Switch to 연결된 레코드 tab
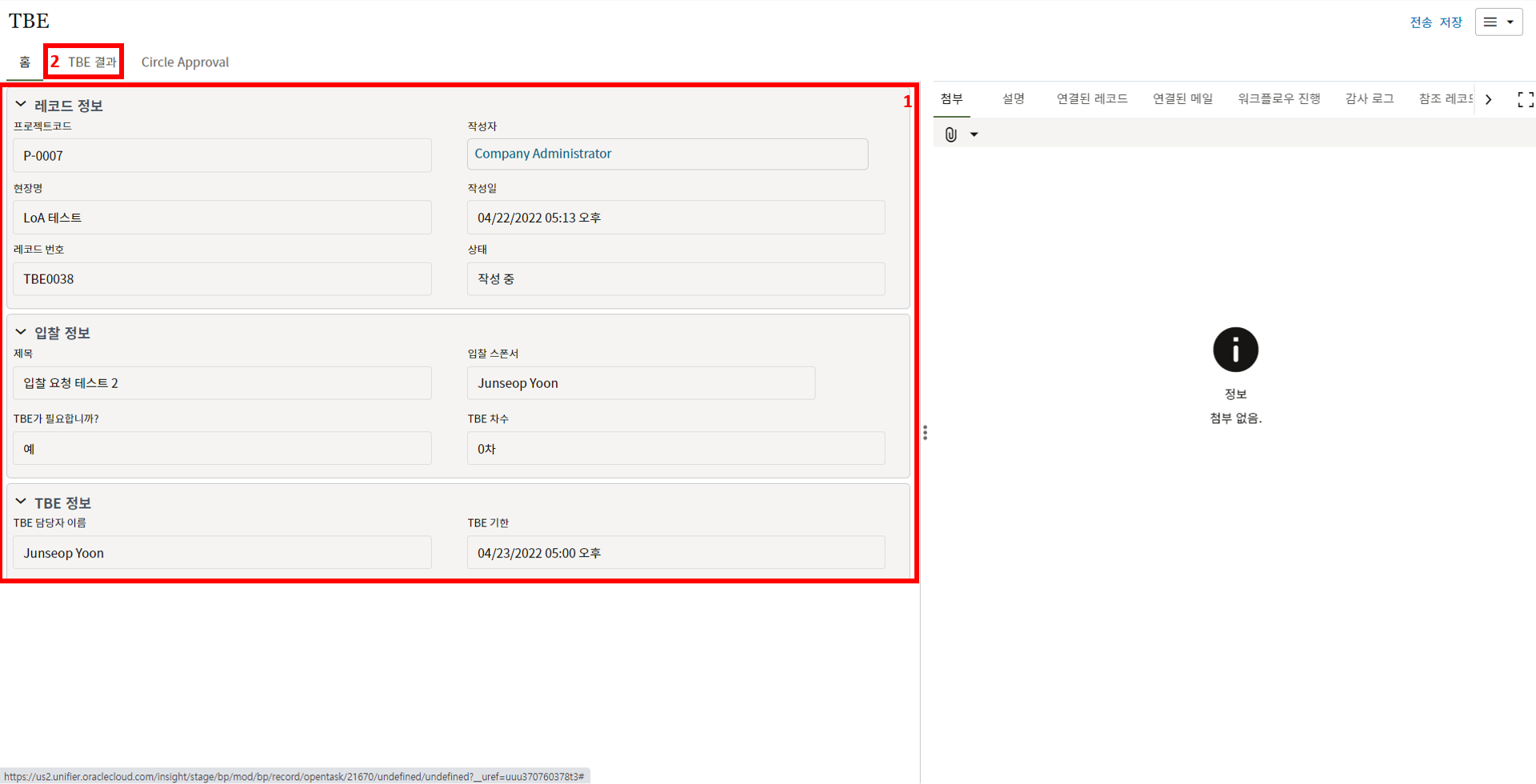Image resolution: width=1536 pixels, height=784 pixels. (x=1091, y=98)
